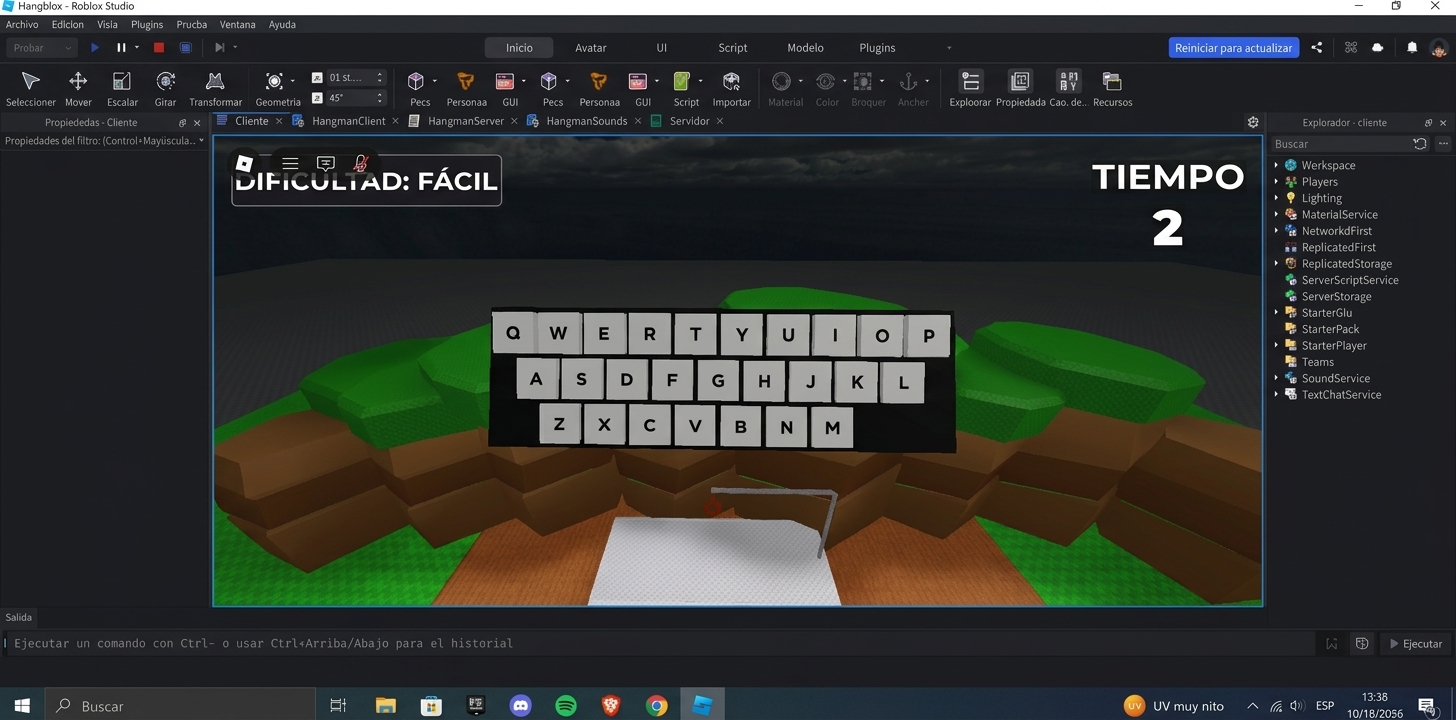Viewport: 1456px width, 720px height.
Task: Click the blue client/server switch icon
Action: coord(185,47)
